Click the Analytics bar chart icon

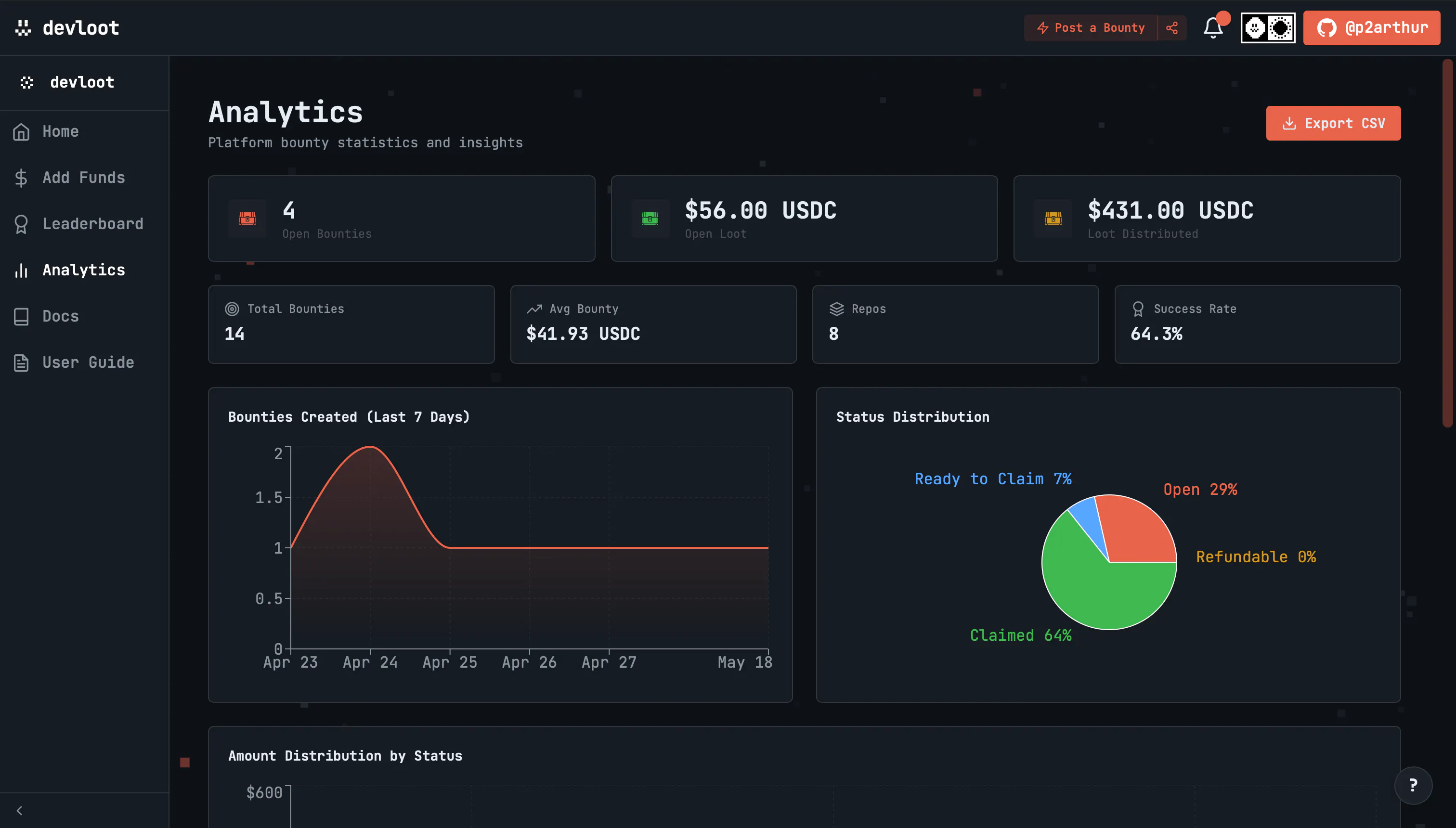(21, 270)
